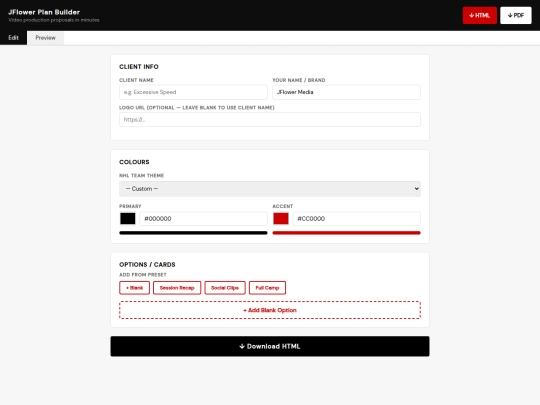Image resolution: width=540 pixels, height=405 pixels.
Task: Click the Logo URL input field
Action: [x=270, y=120]
